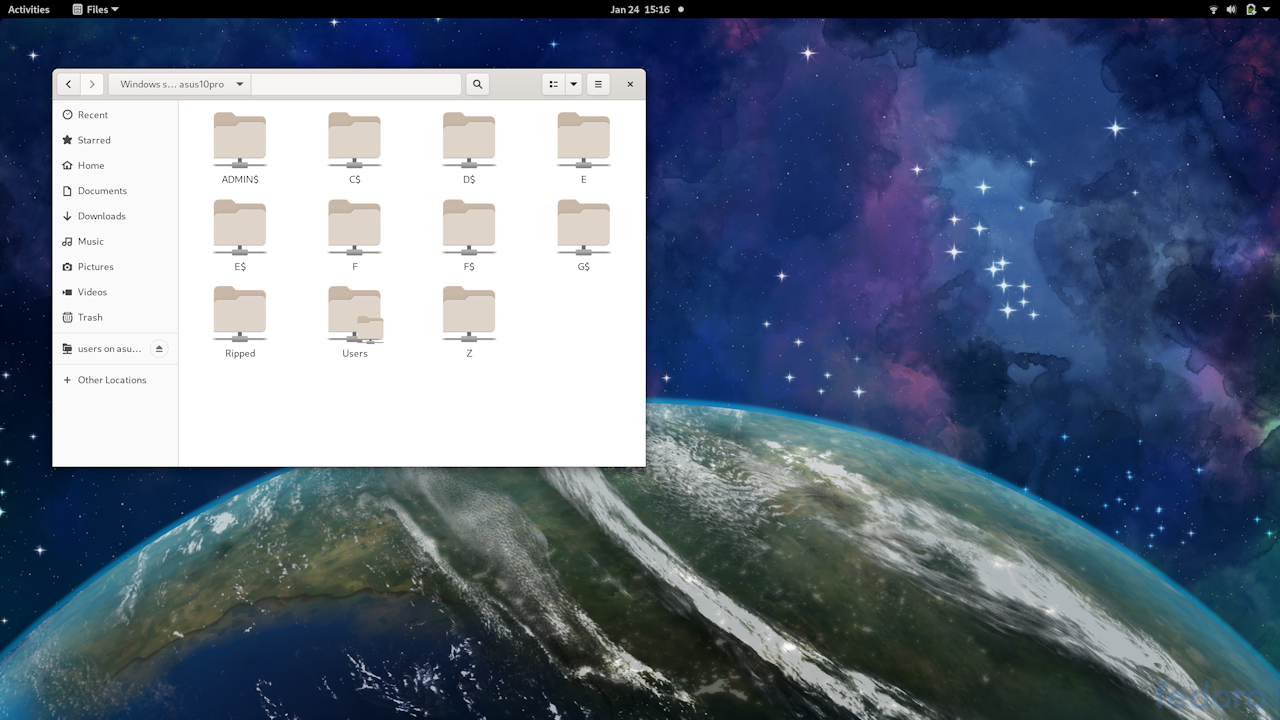Go back with the left arrow button

[x=68, y=84]
